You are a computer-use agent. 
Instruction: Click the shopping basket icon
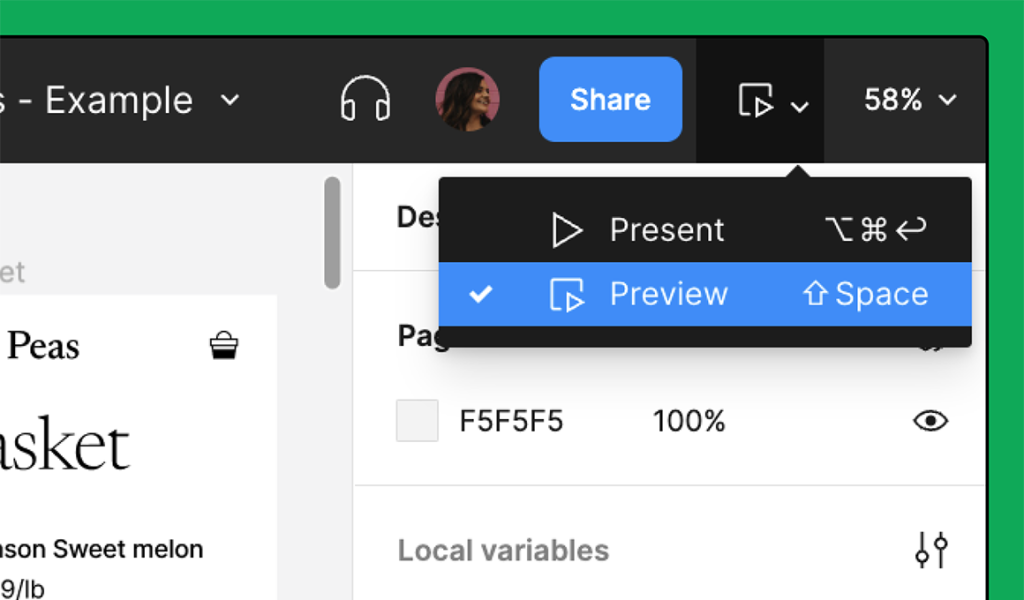tap(224, 345)
